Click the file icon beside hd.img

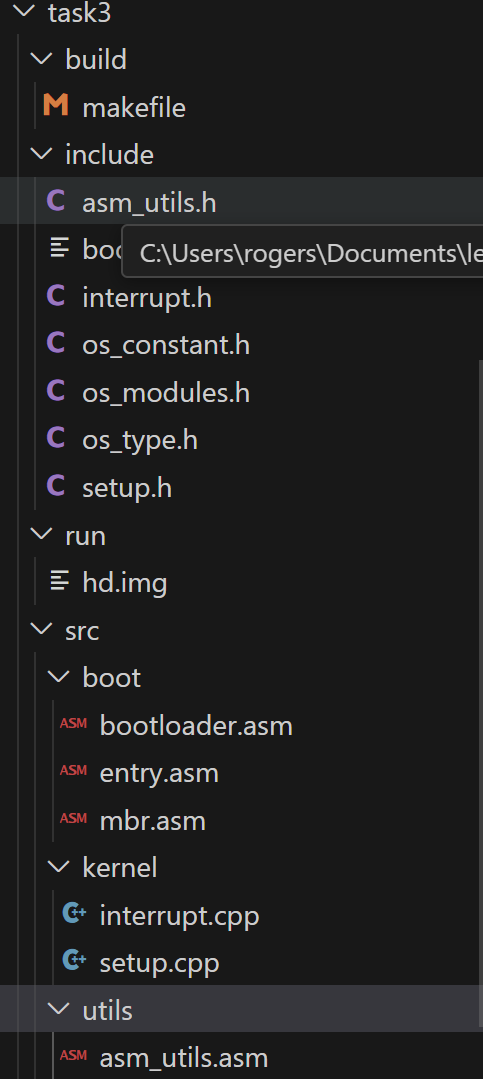60,582
